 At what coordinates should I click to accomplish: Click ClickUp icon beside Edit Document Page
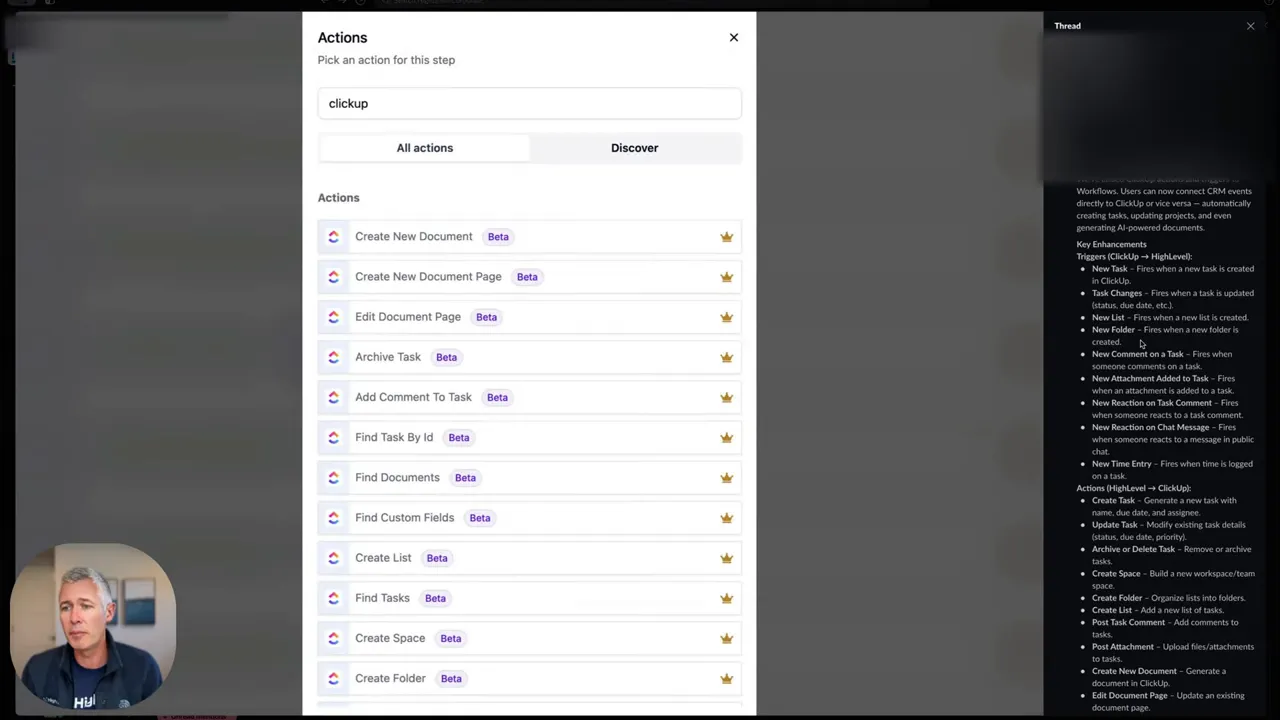pos(333,317)
